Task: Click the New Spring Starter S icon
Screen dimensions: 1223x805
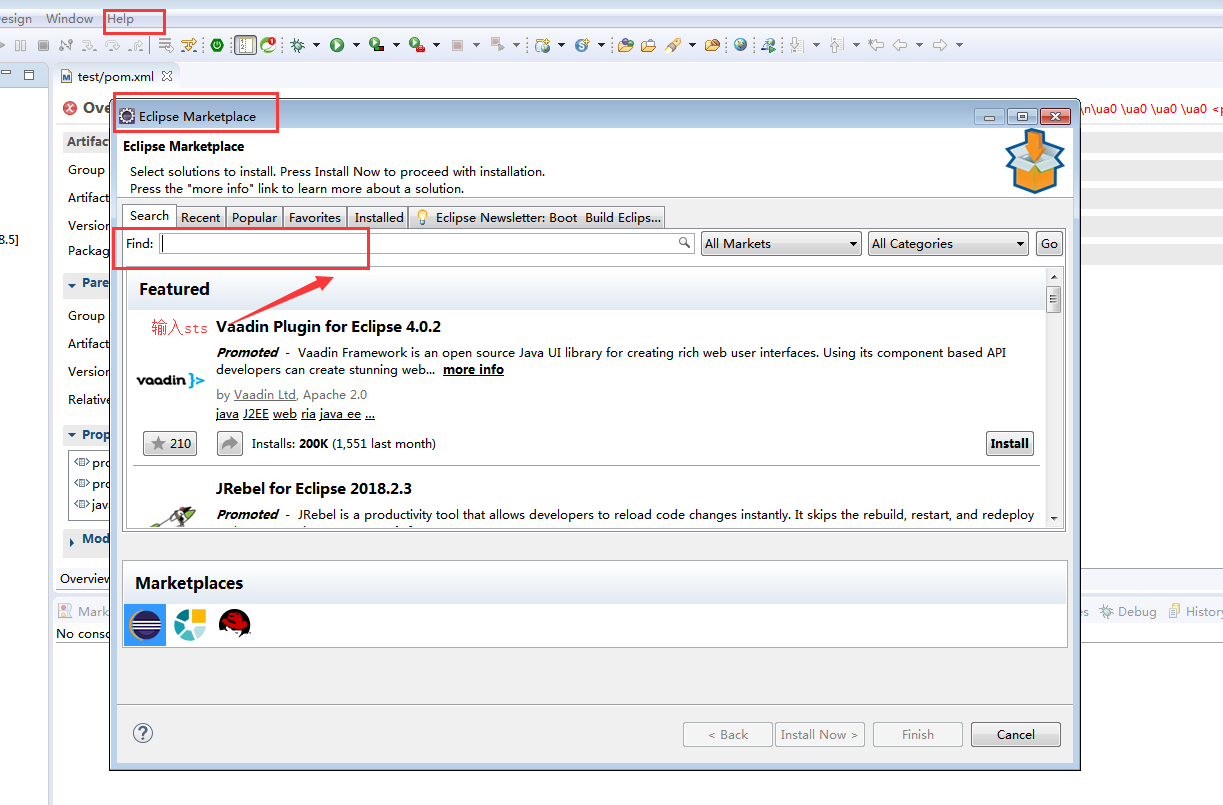Action: coord(582,45)
